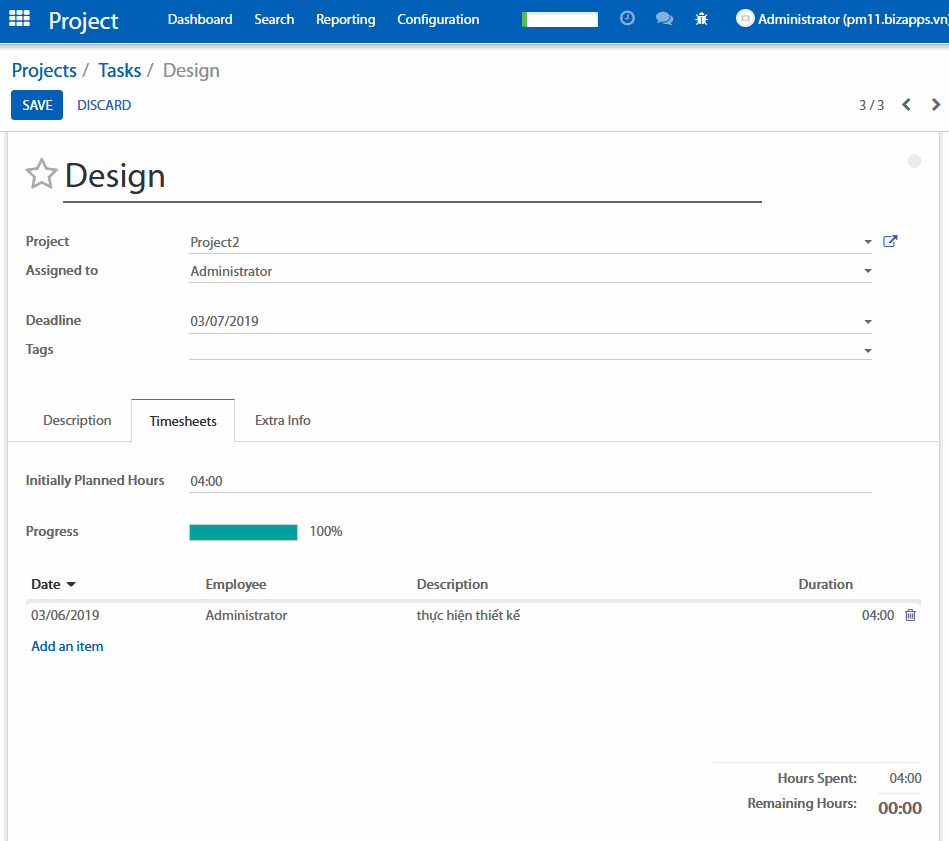Click the Initially Planned Hours field
Image resolution: width=949 pixels, height=841 pixels.
(530, 481)
